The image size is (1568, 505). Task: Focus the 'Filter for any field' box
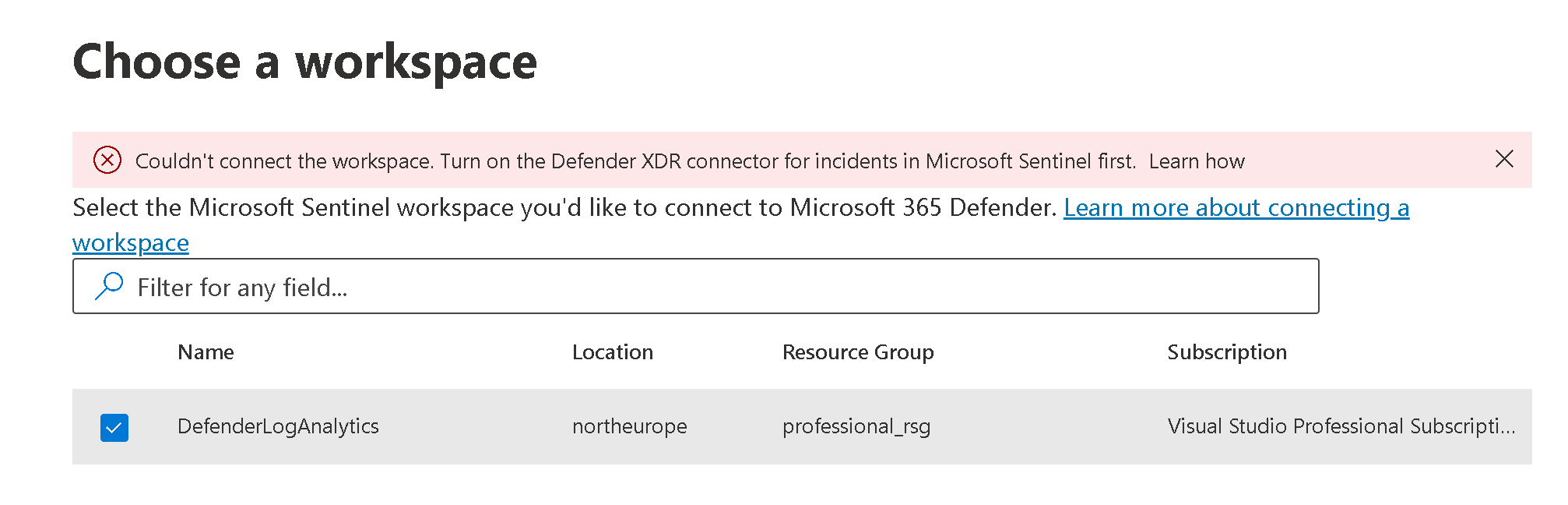[x=701, y=287]
